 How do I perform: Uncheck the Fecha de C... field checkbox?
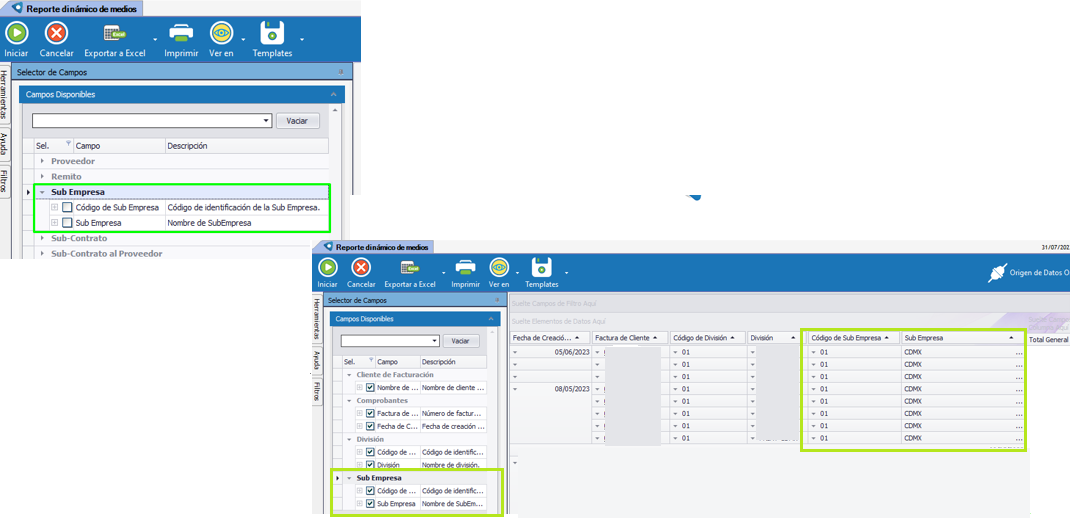370,426
